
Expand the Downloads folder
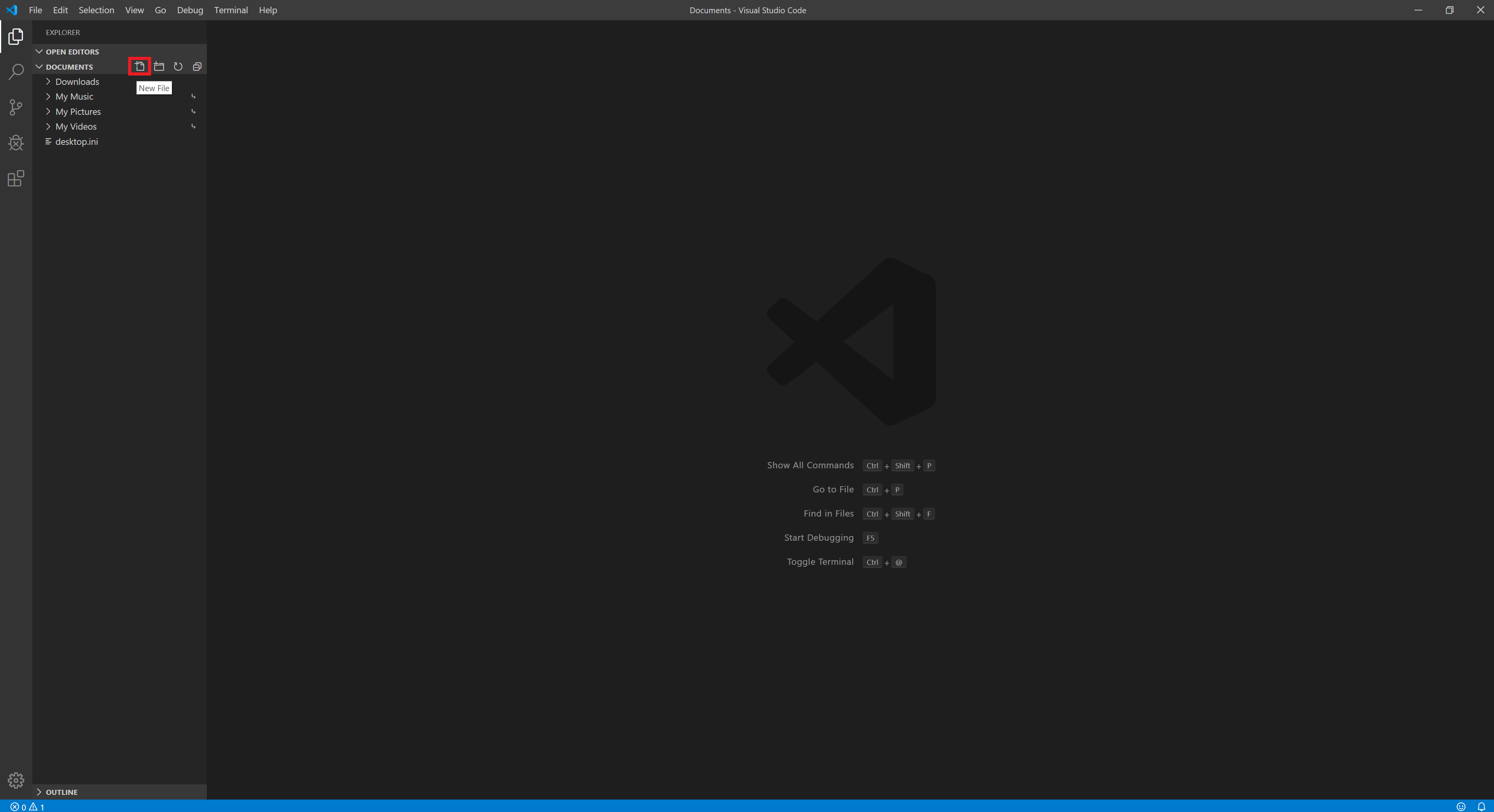(x=77, y=82)
